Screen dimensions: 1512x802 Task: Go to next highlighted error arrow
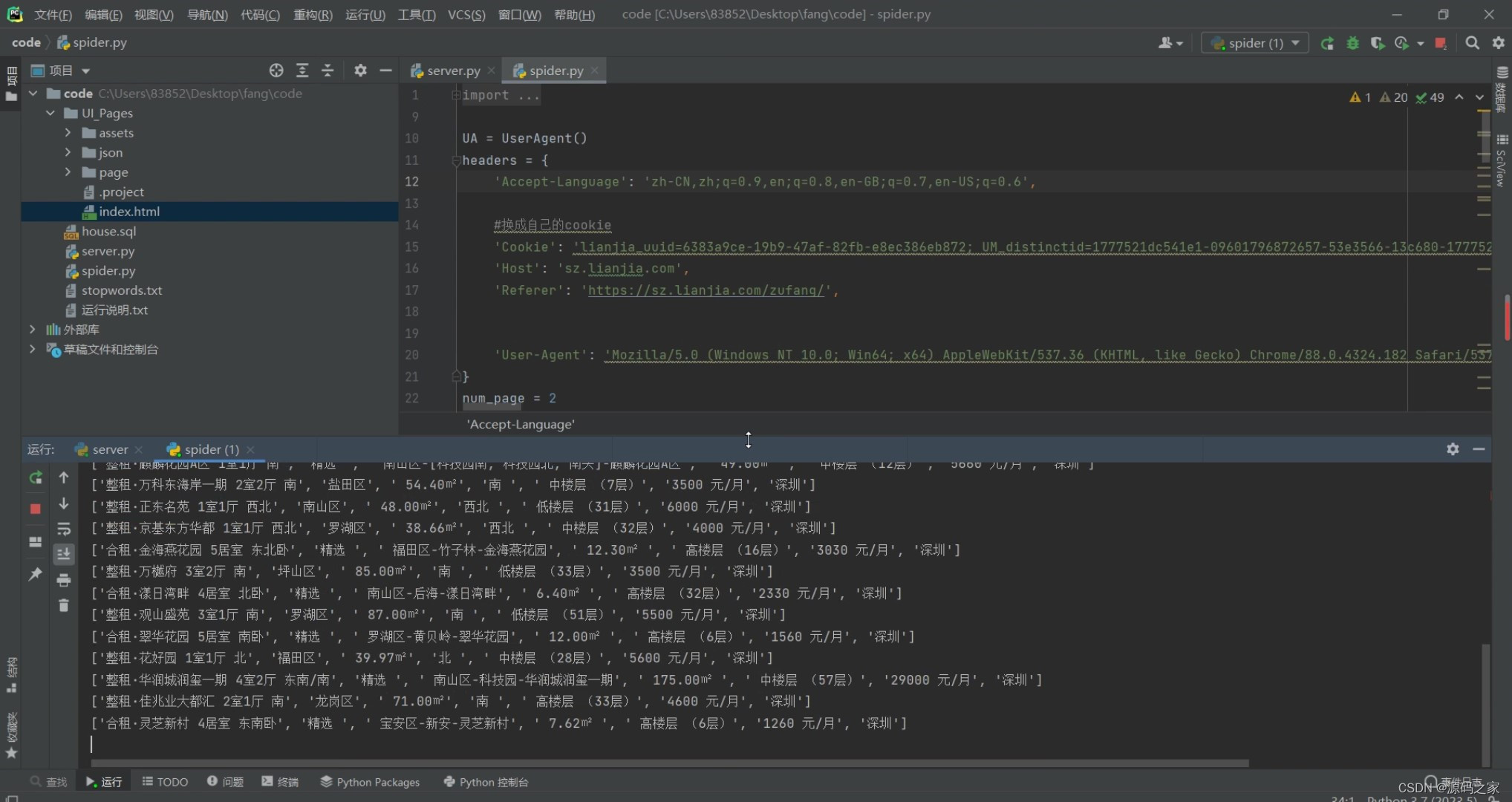[x=1479, y=97]
